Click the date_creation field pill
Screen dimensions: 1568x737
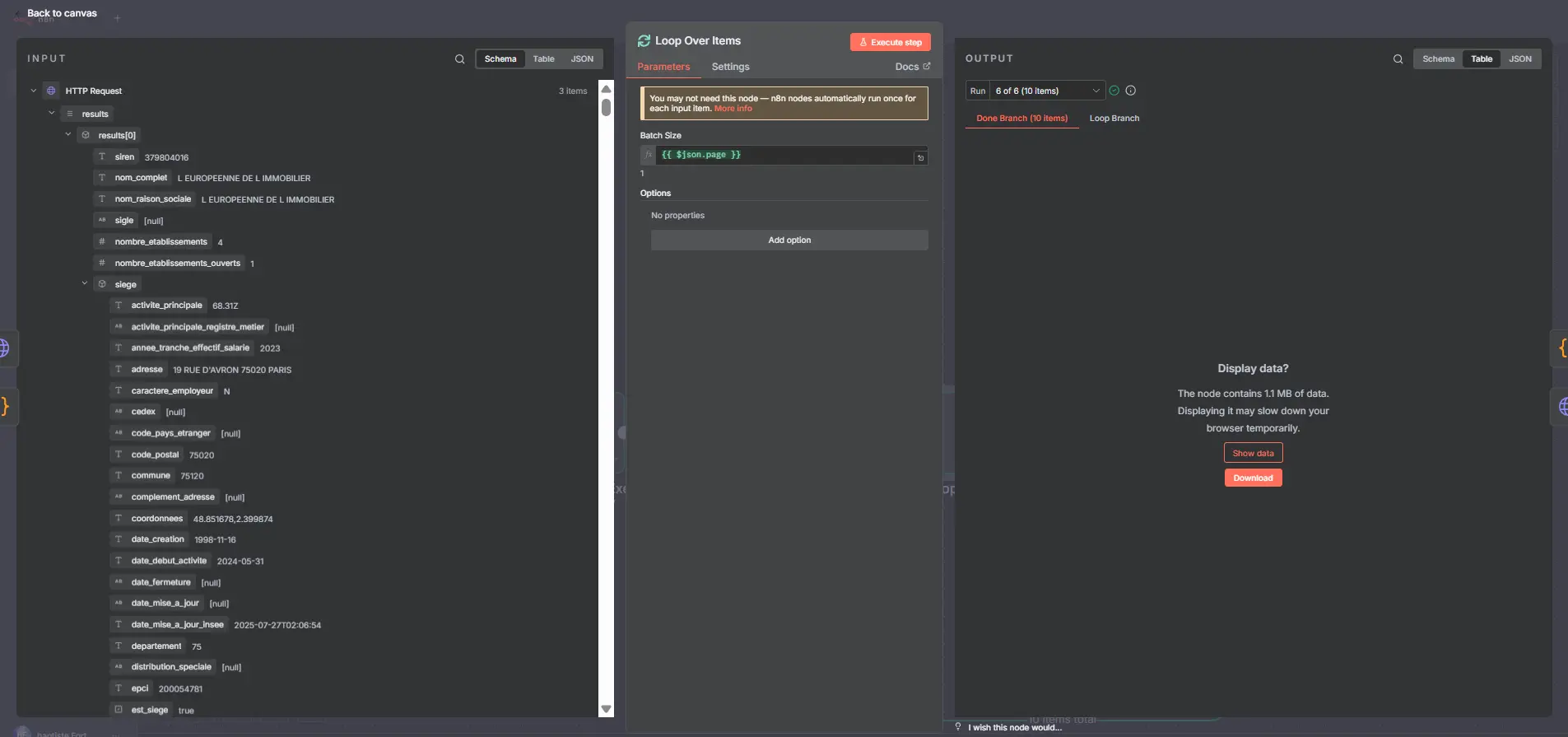149,539
